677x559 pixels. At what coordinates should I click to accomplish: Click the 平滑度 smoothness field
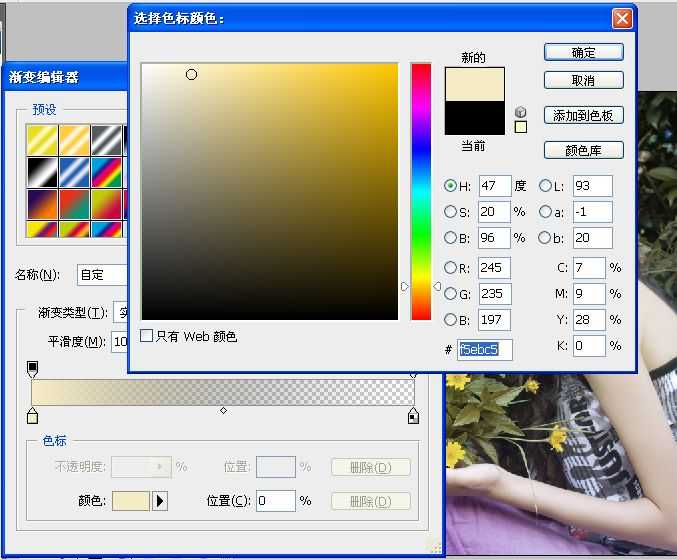[x=120, y=342]
